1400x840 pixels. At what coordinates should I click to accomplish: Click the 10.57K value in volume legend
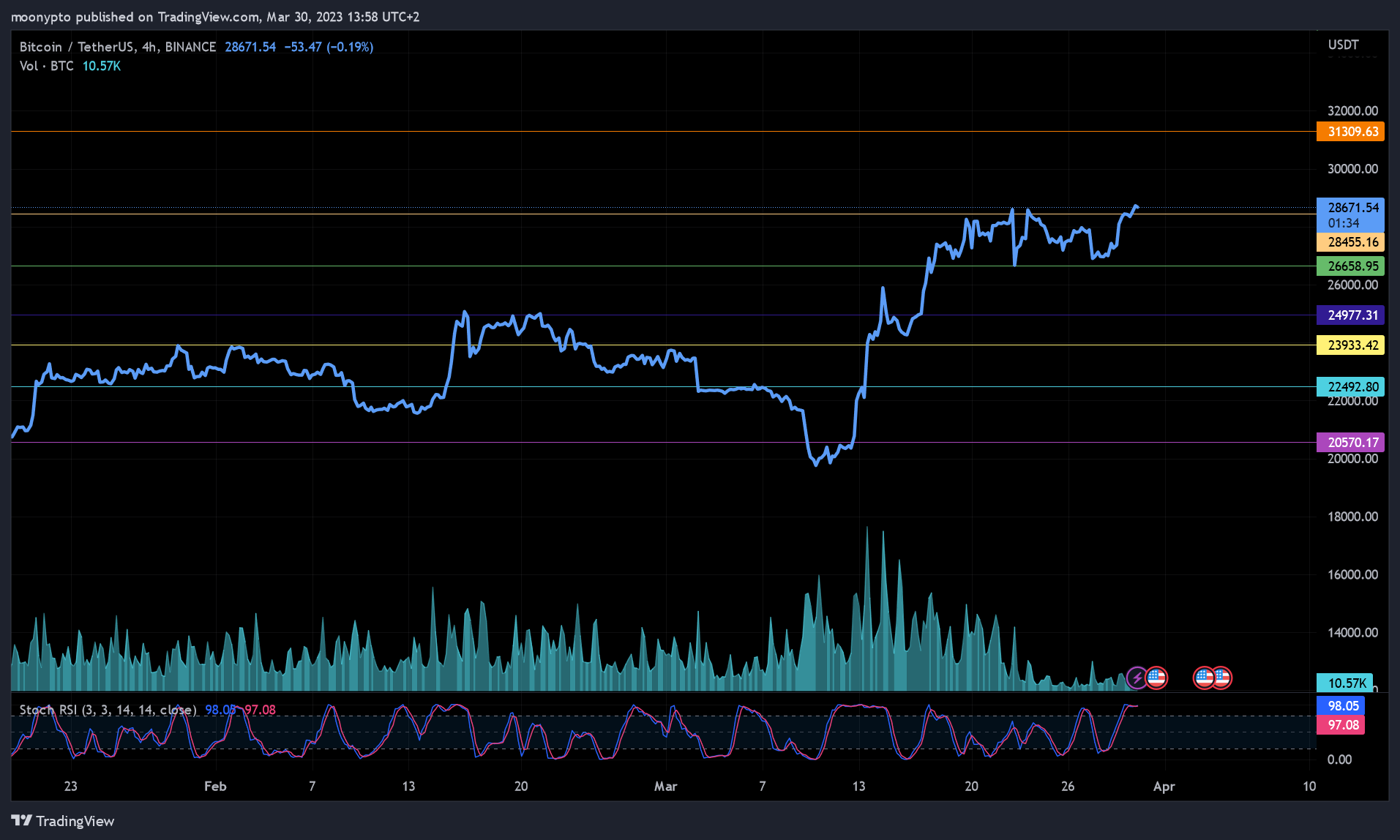pyautogui.click(x=102, y=66)
